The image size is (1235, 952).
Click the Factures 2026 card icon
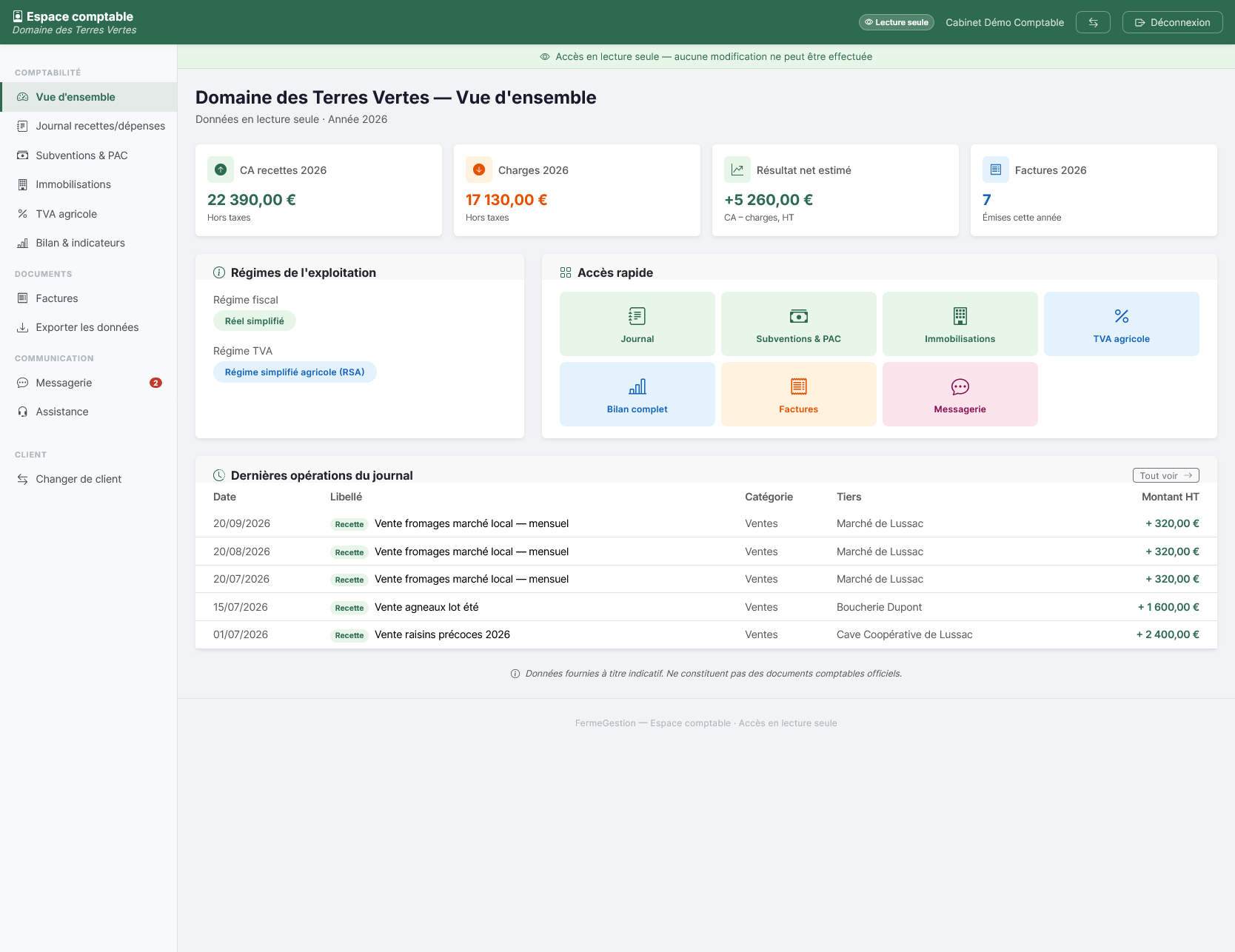(x=996, y=170)
